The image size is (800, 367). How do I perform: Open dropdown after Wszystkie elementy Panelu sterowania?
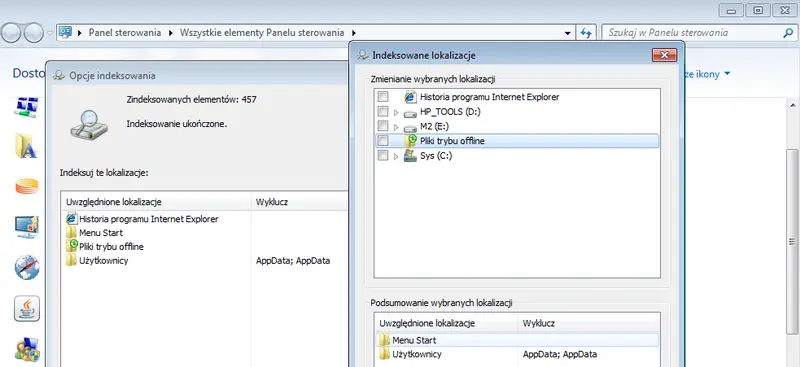point(354,33)
